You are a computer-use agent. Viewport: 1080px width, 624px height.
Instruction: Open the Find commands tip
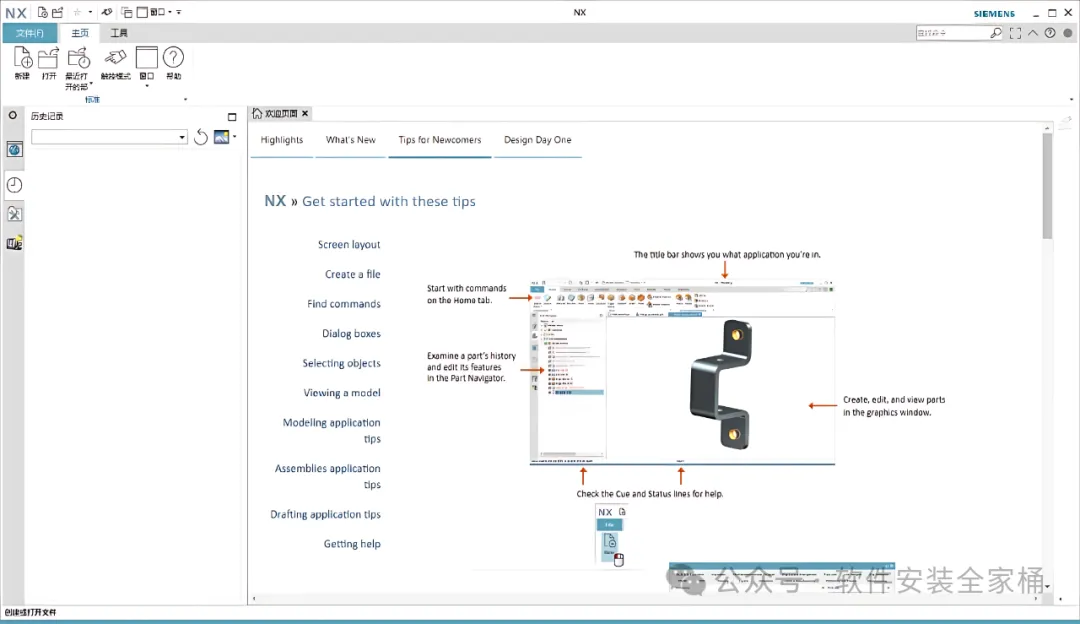pos(344,304)
